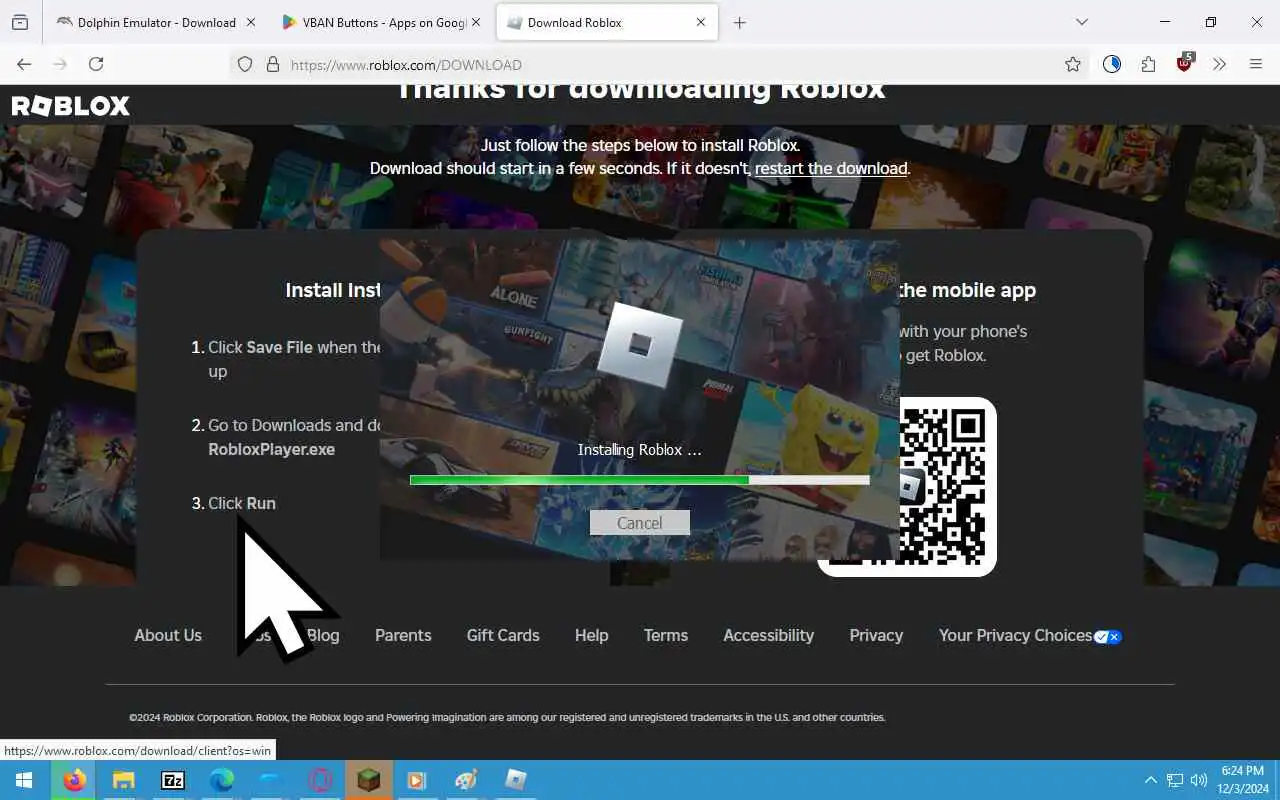Click the Roblox installer logo
Image resolution: width=1280 pixels, height=800 pixels.
[640, 346]
